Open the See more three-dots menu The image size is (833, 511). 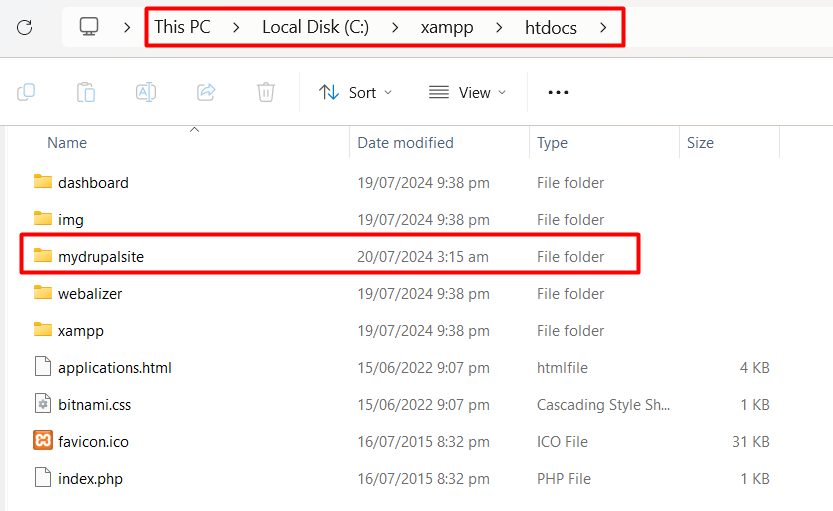pyautogui.click(x=558, y=92)
